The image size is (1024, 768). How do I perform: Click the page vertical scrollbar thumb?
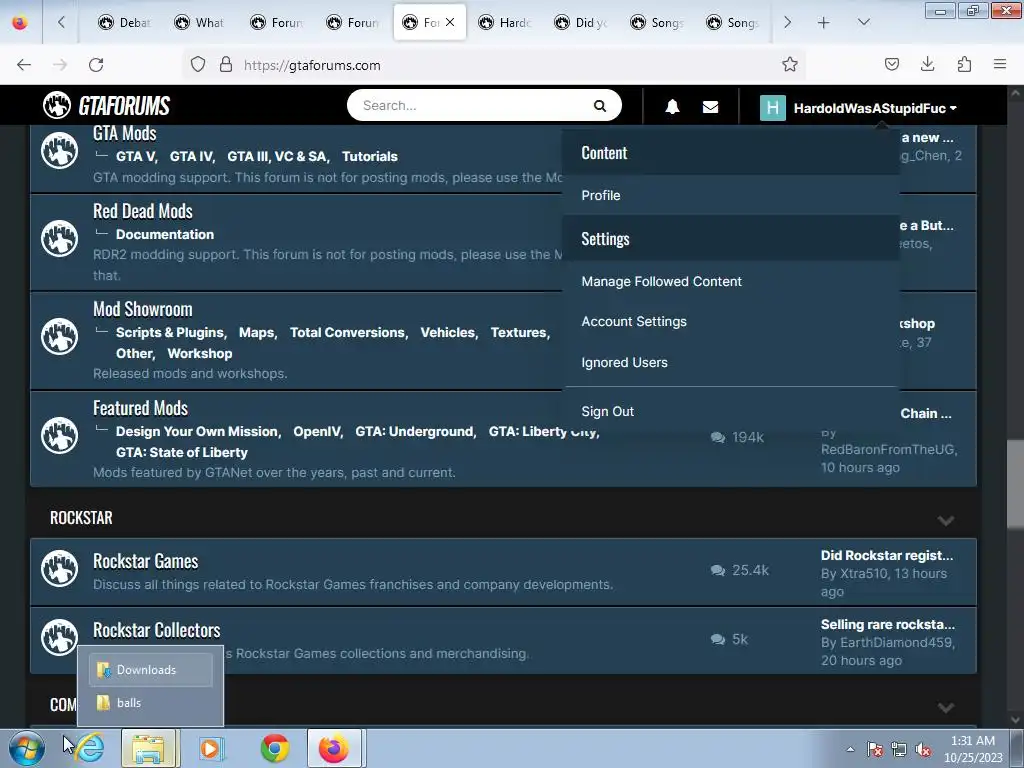tap(1015, 483)
